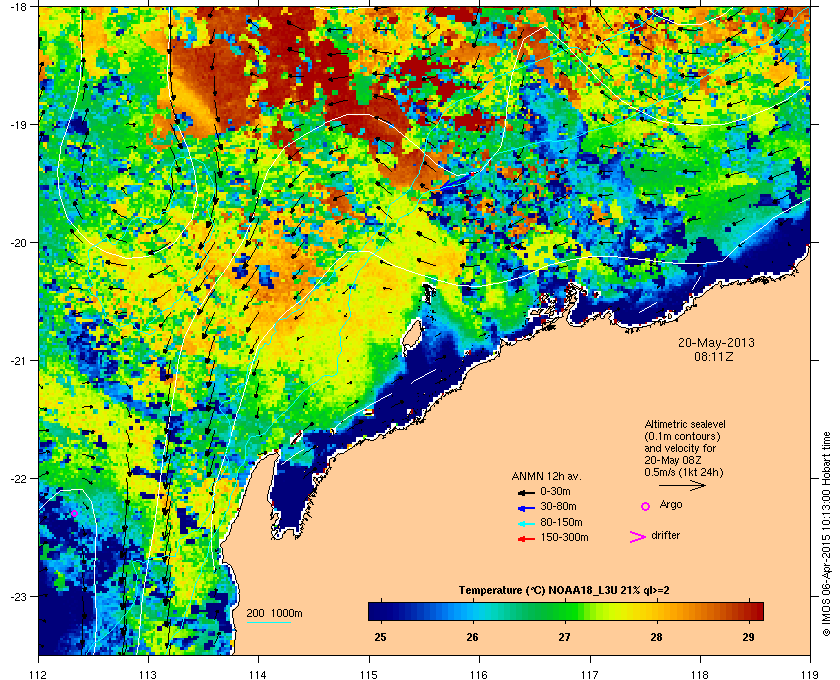Click the longitude axis label '114'
Viewport: 840px width, 680px height.
point(258,675)
